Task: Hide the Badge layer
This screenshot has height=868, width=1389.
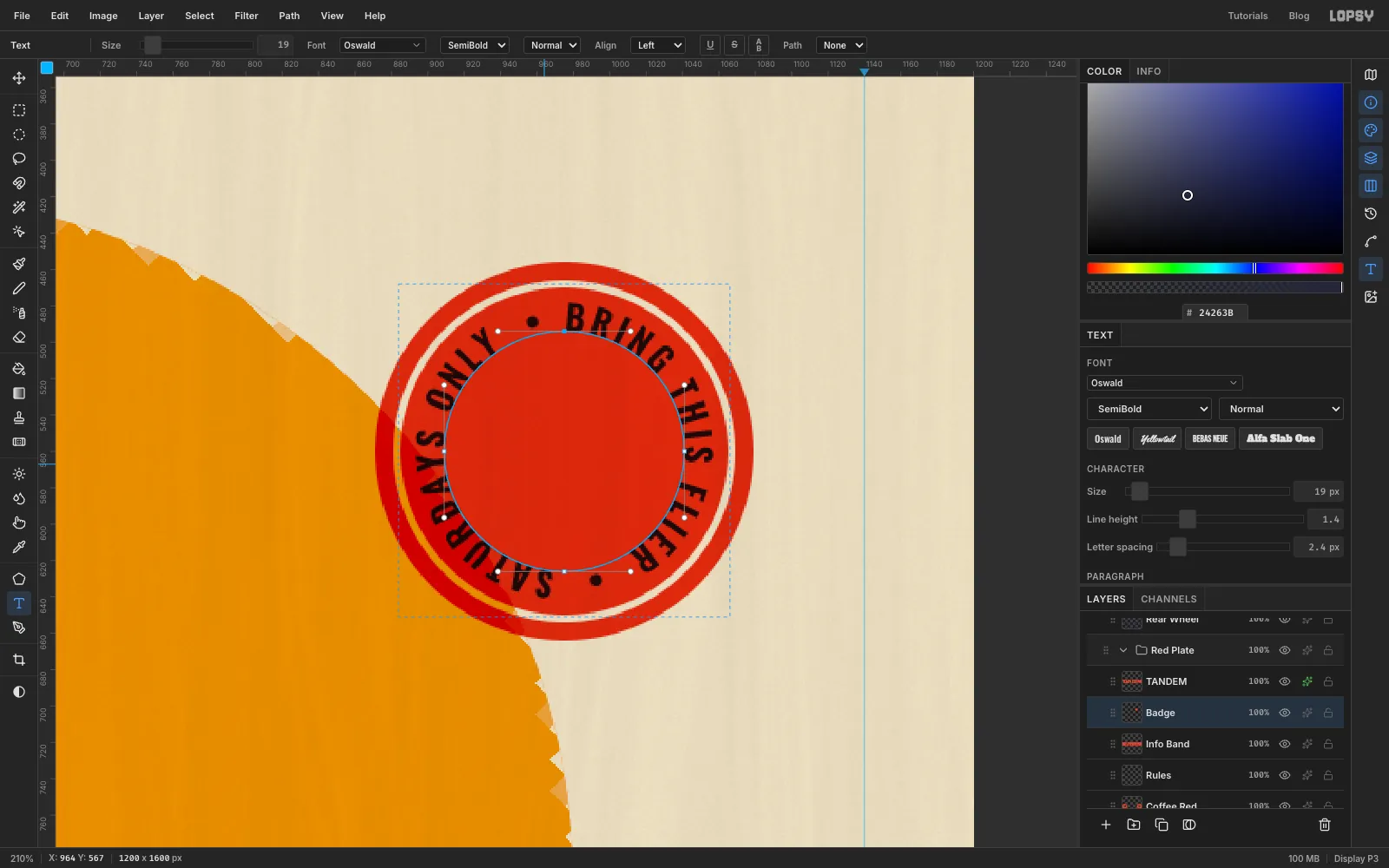Action: [x=1285, y=713]
